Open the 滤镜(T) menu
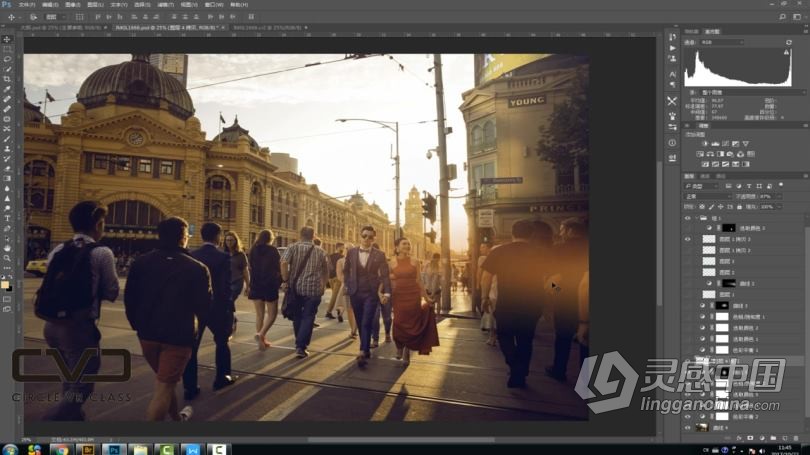The image size is (810, 455). [x=166, y=5]
